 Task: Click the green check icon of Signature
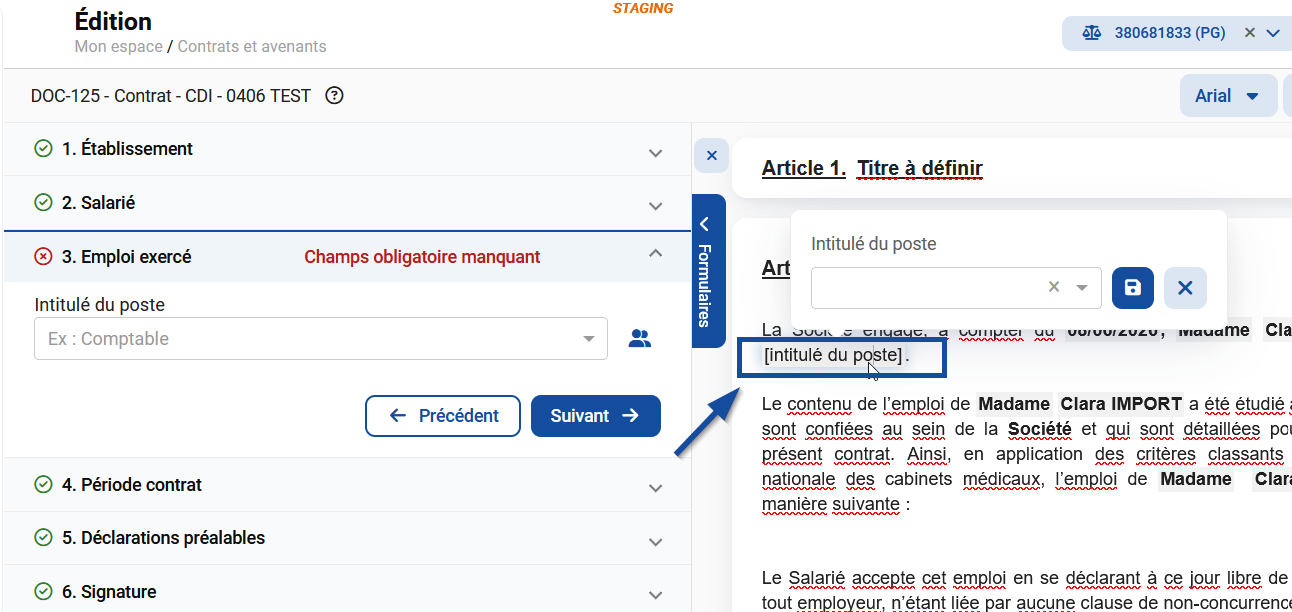point(43,592)
